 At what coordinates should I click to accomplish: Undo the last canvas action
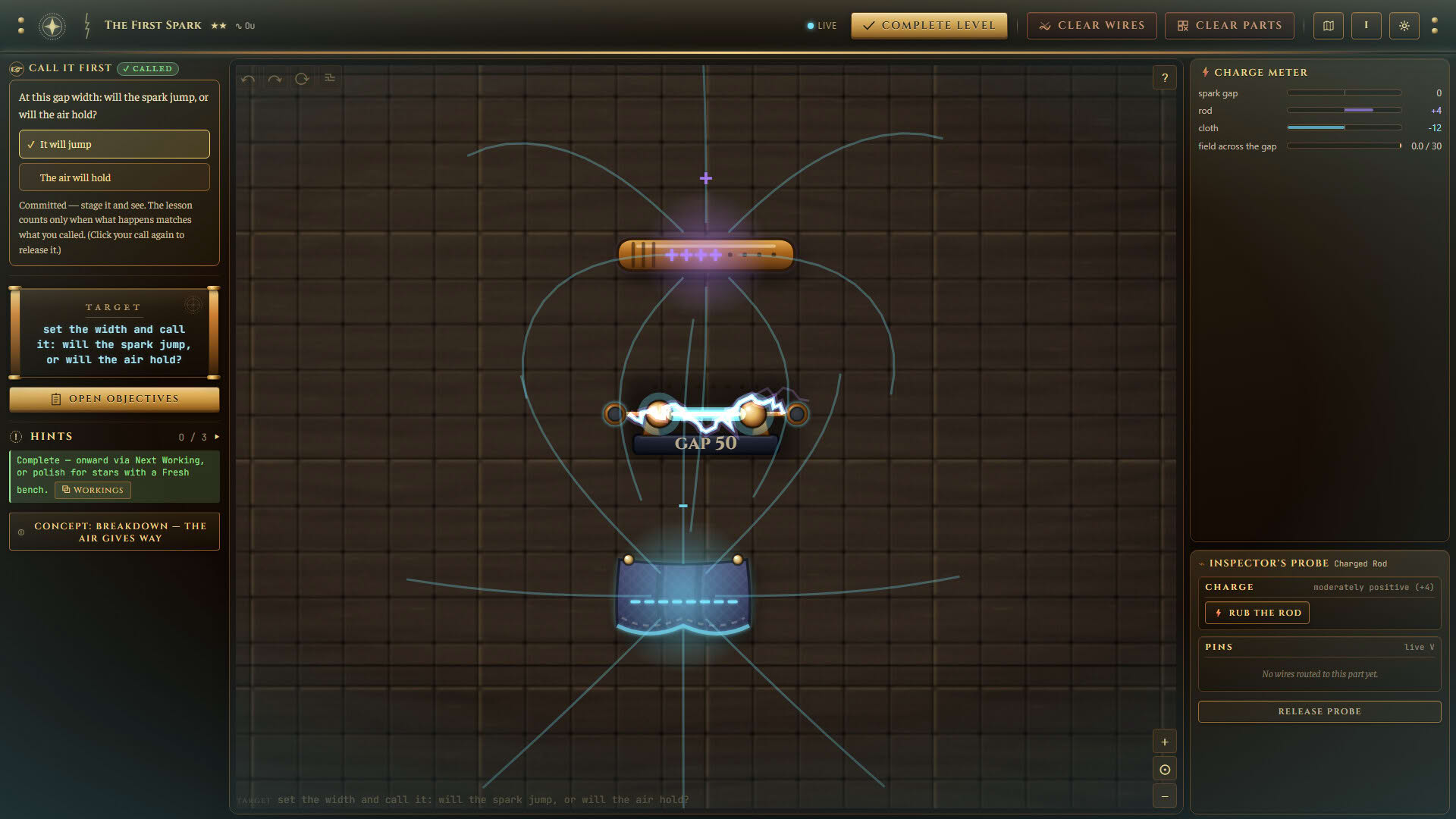[x=248, y=79]
